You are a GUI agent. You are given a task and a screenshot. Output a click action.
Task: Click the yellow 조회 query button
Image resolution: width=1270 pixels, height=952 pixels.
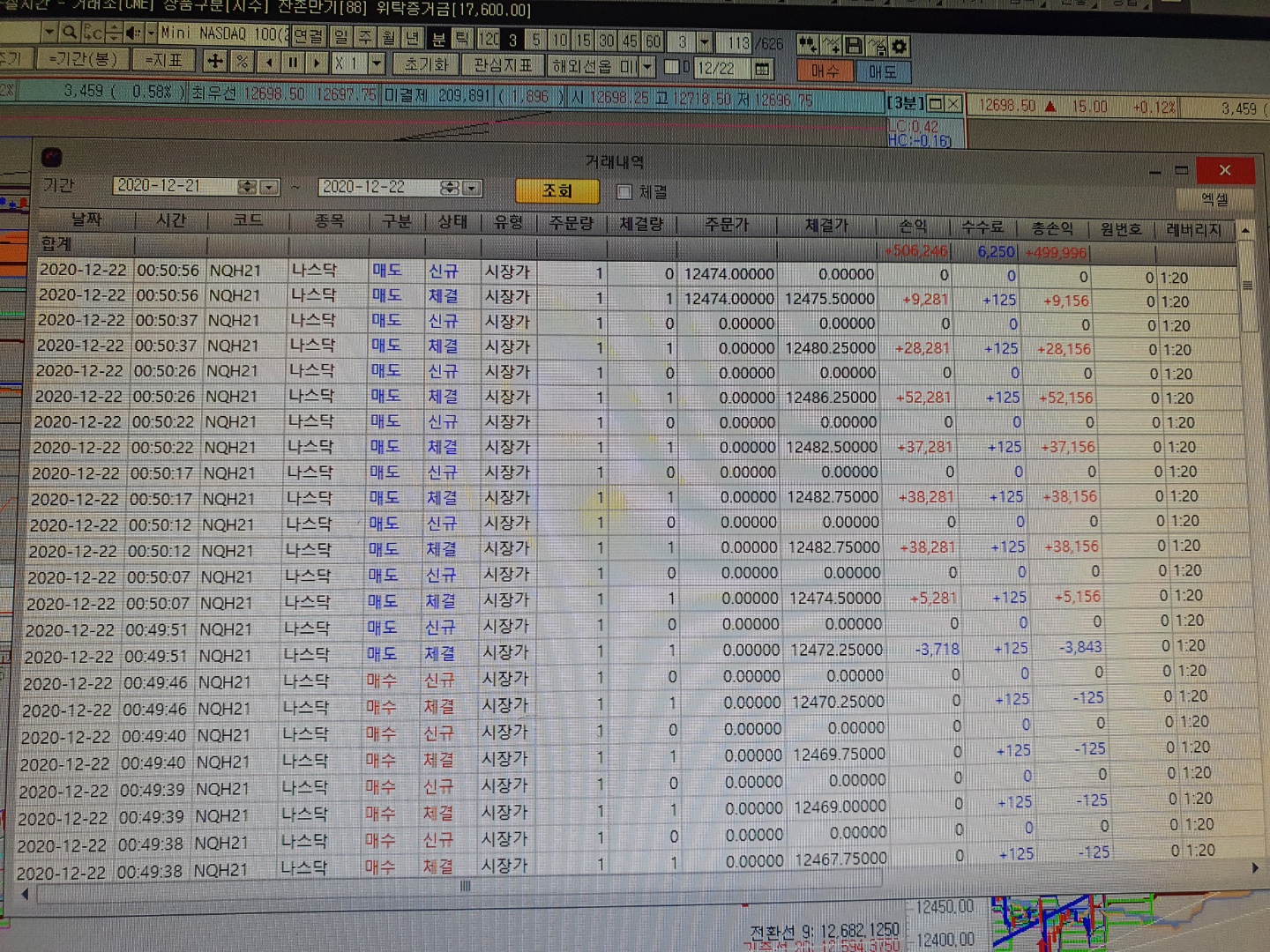pos(557,190)
